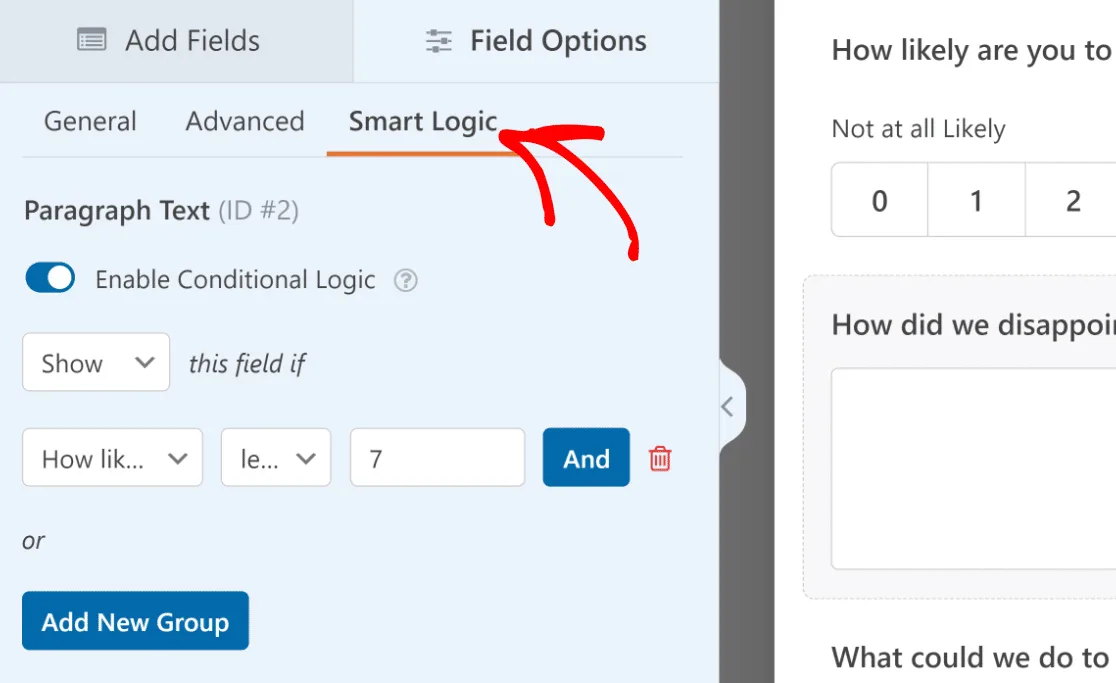The height and width of the screenshot is (683, 1116).
Task: Choose rating 2 on the likelihood scale
Action: [1071, 200]
